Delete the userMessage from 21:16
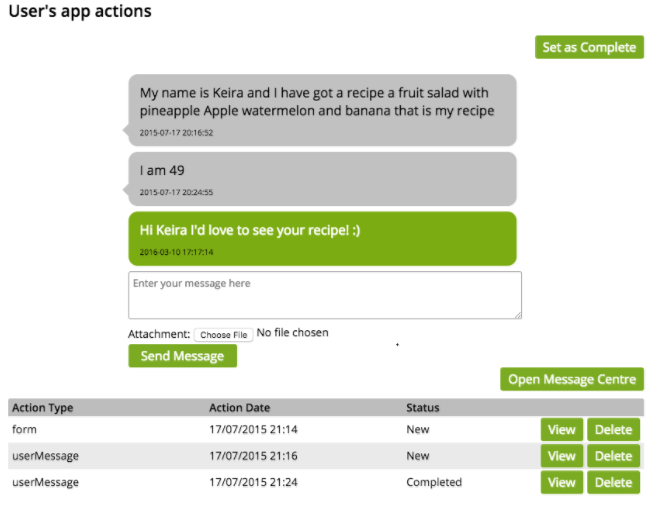Viewport: 663px width, 509px height. 613,456
